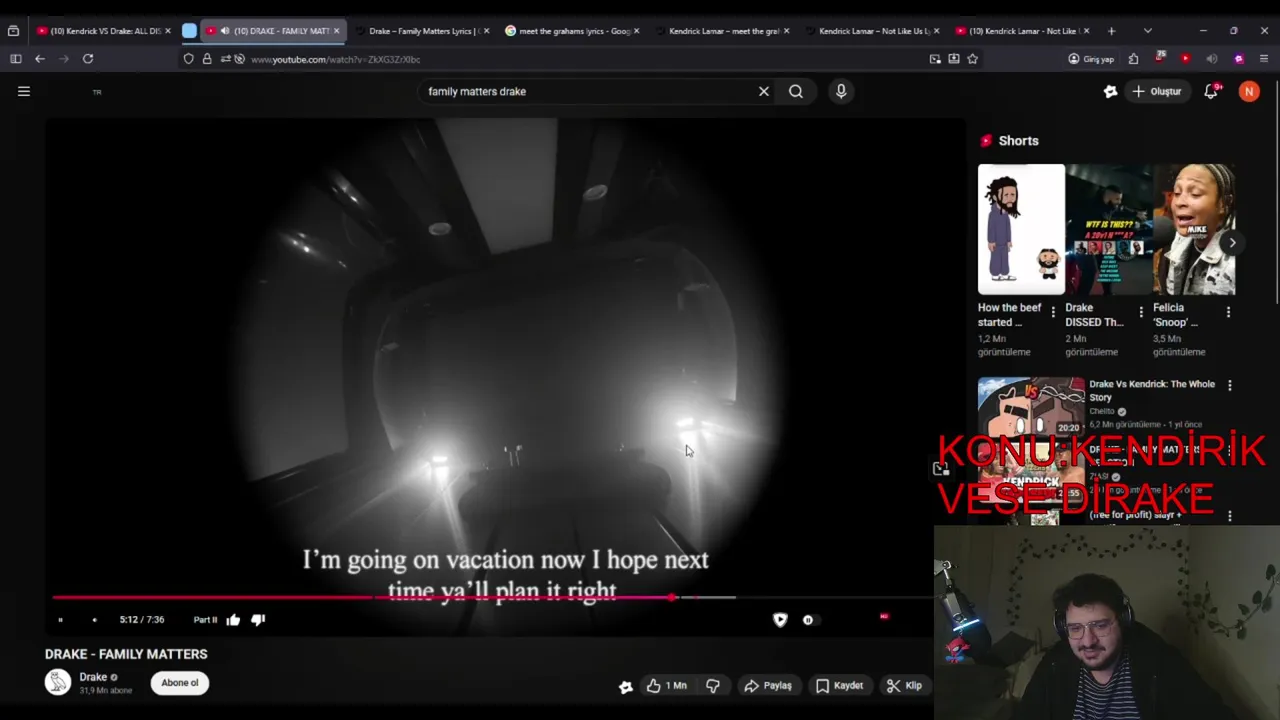Like the video with the '1 Mn' button
Viewport: 1280px width, 720px height.
pos(667,686)
